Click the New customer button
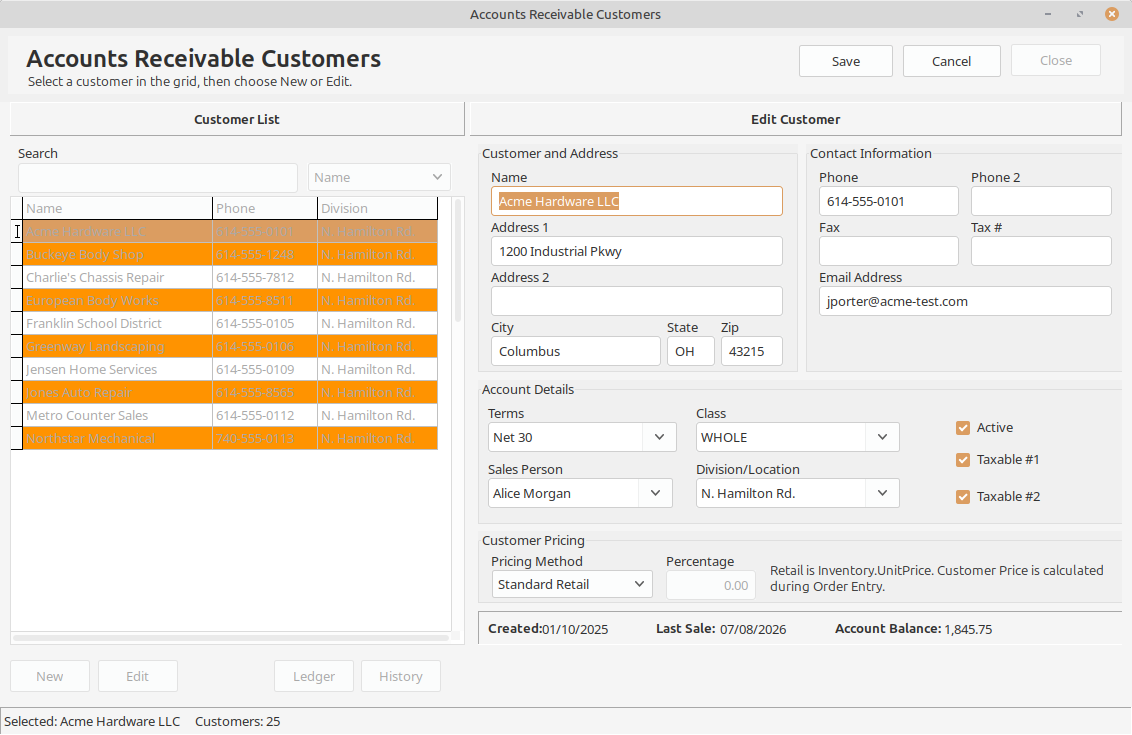This screenshot has width=1132, height=735. [x=50, y=677]
